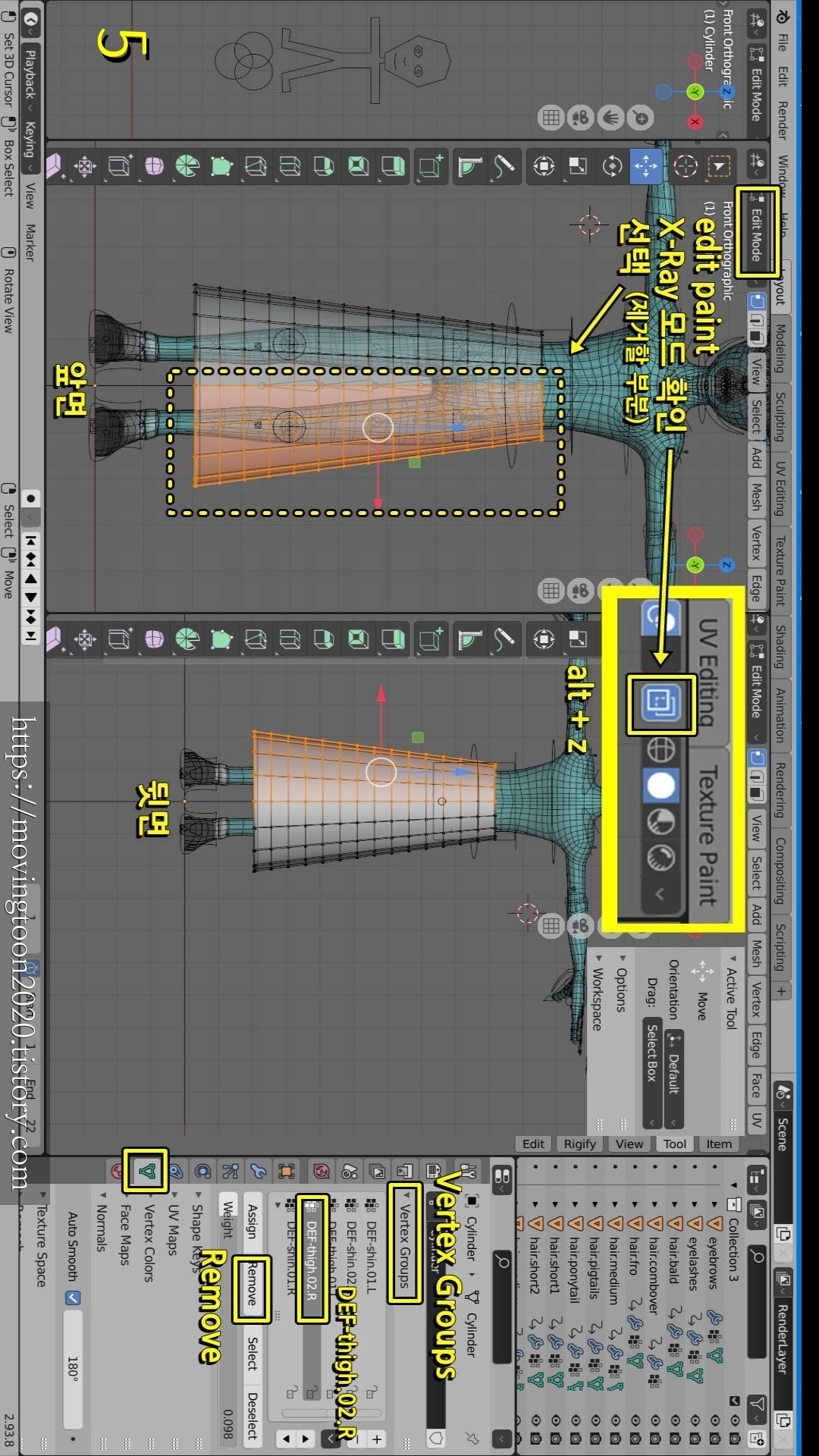Image resolution: width=819 pixels, height=1456 pixels.
Task: Collapse the Vertex Groups panel
Action: [404, 1239]
